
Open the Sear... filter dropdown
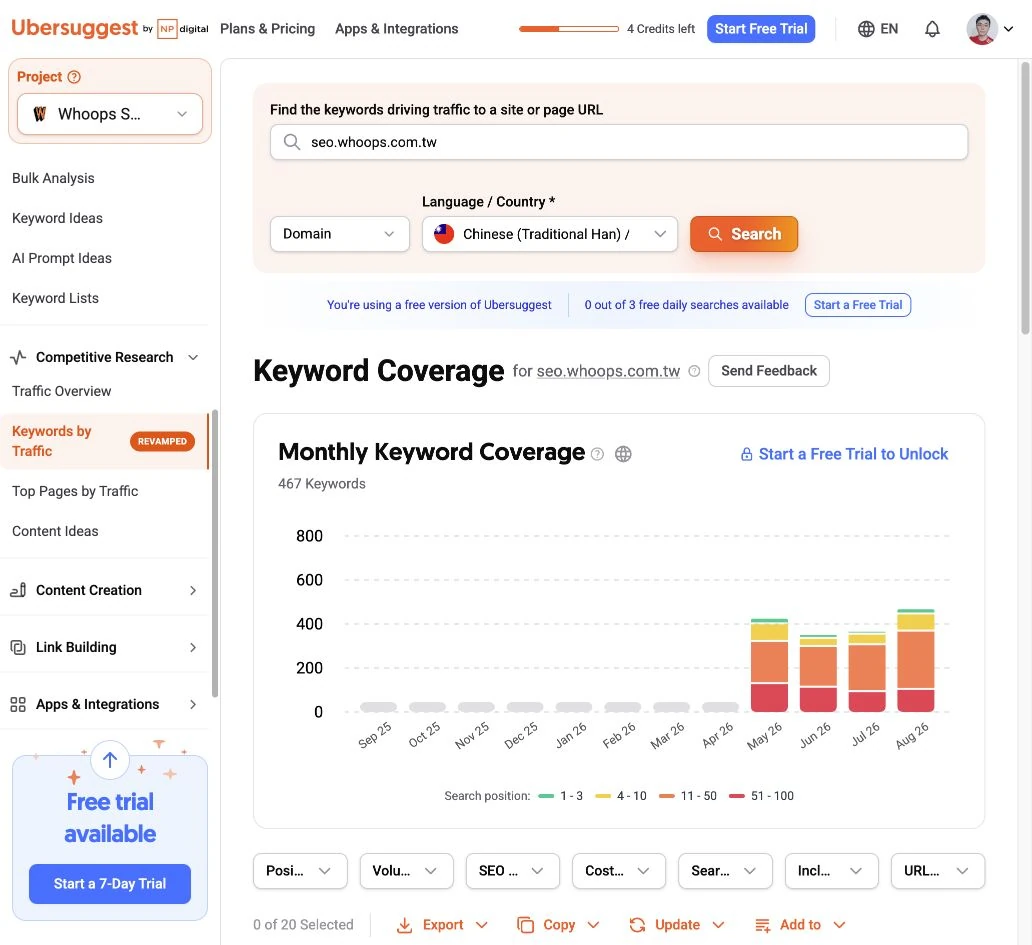pyautogui.click(x=725, y=871)
